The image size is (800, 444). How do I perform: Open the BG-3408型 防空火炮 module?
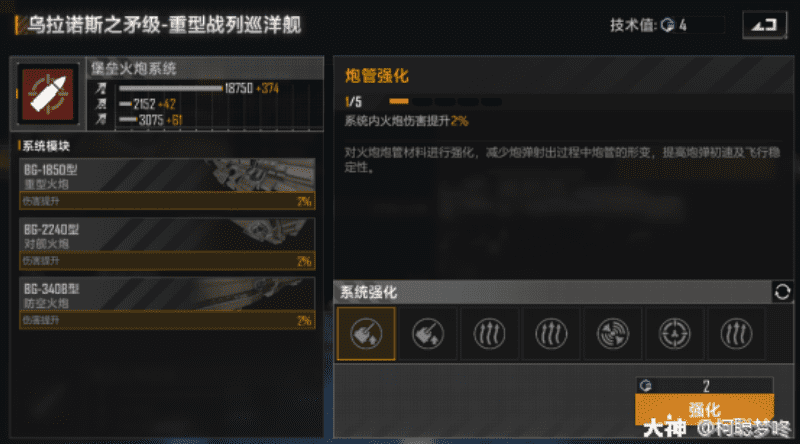tap(167, 303)
